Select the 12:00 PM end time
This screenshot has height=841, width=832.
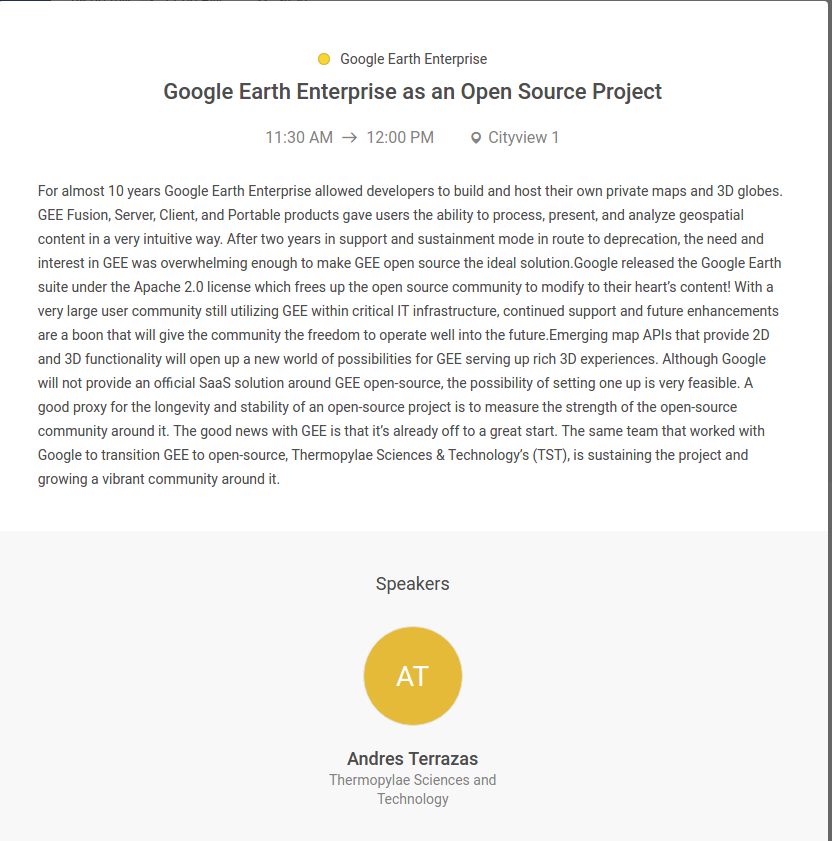(x=400, y=138)
